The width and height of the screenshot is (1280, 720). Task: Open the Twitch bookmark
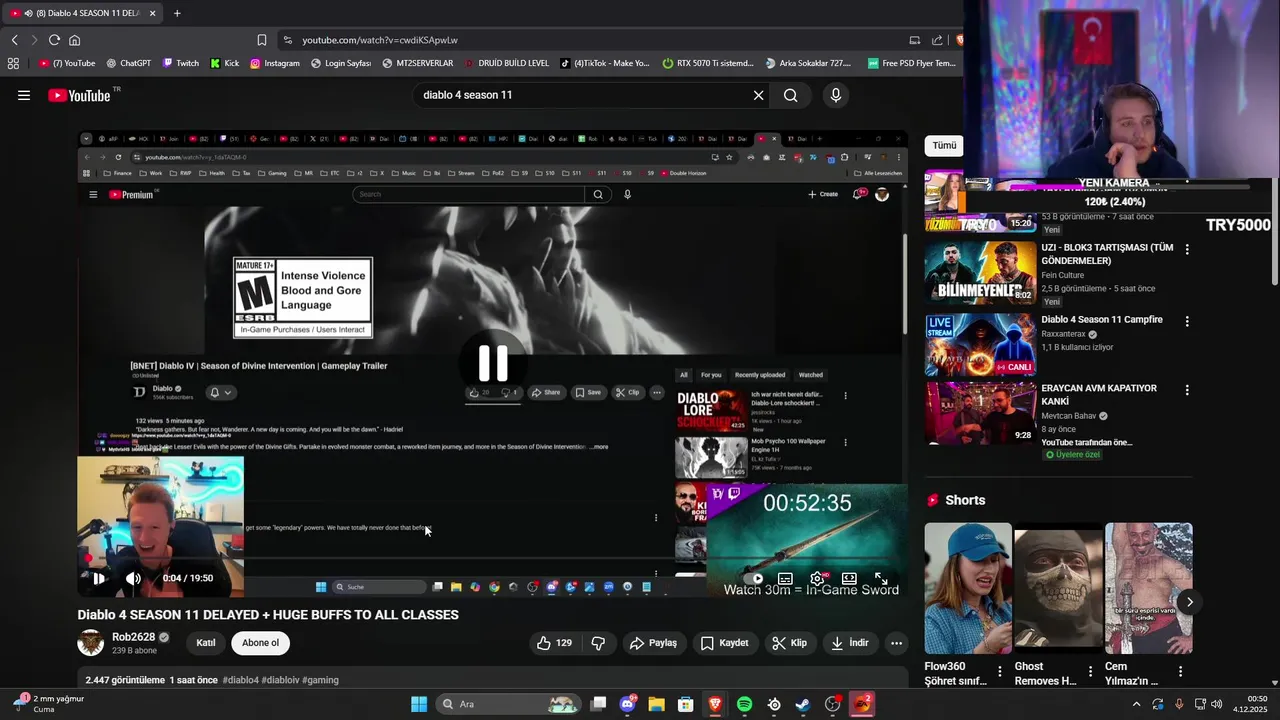(181, 63)
